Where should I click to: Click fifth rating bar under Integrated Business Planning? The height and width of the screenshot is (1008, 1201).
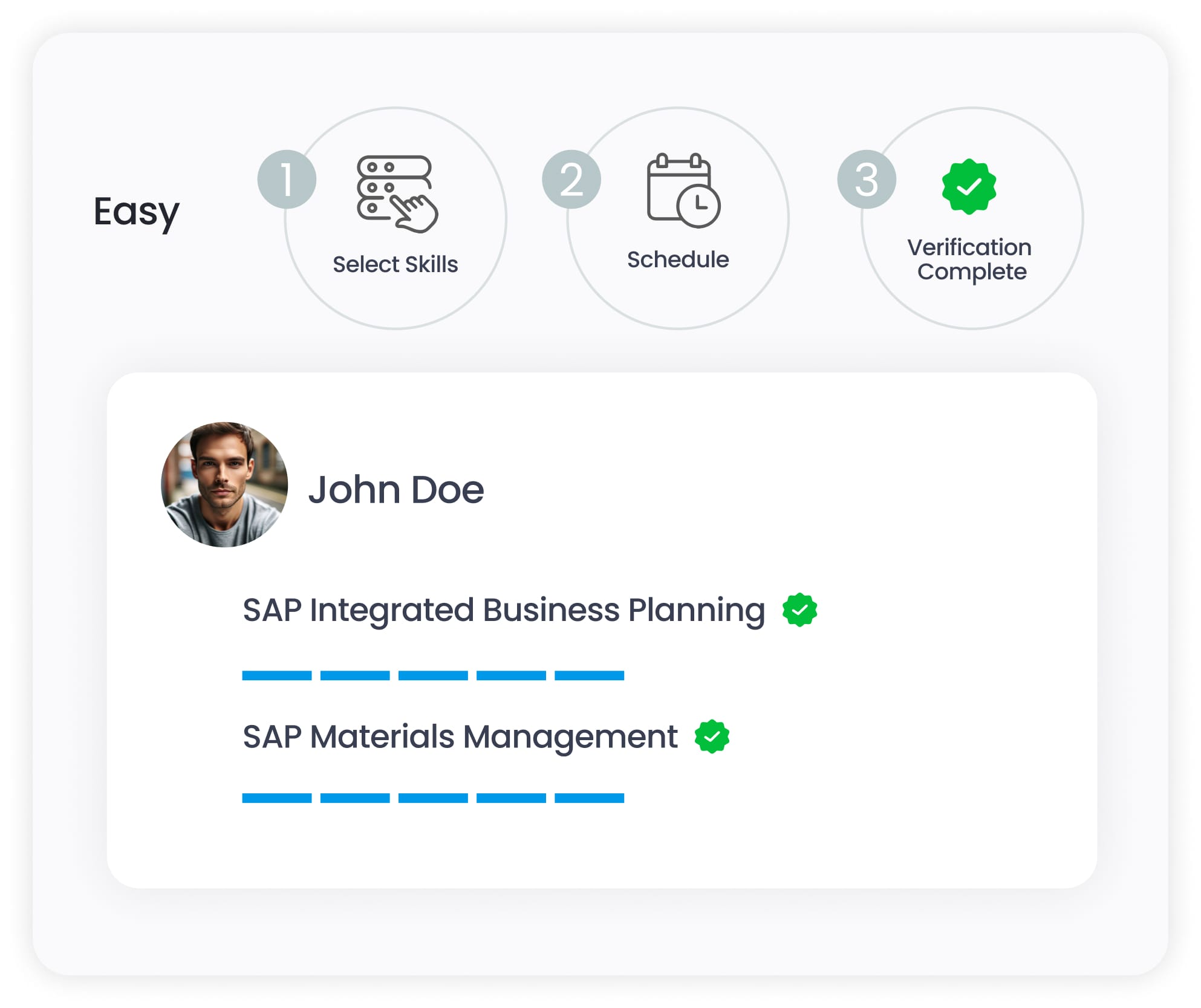tap(589, 675)
